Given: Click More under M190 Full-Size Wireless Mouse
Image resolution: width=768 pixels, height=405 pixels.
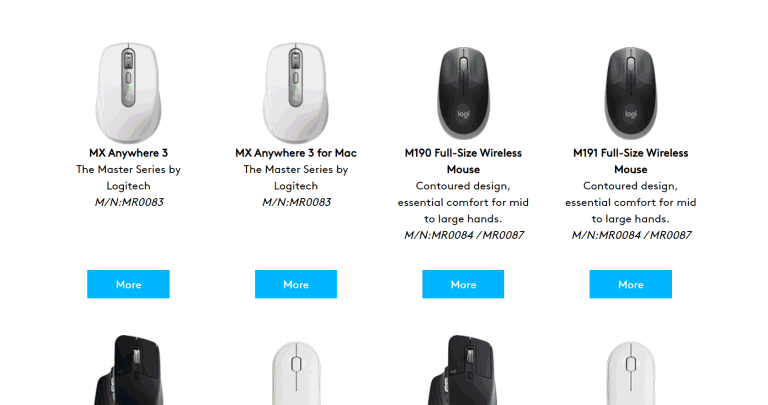Looking at the screenshot, I should [463, 284].
